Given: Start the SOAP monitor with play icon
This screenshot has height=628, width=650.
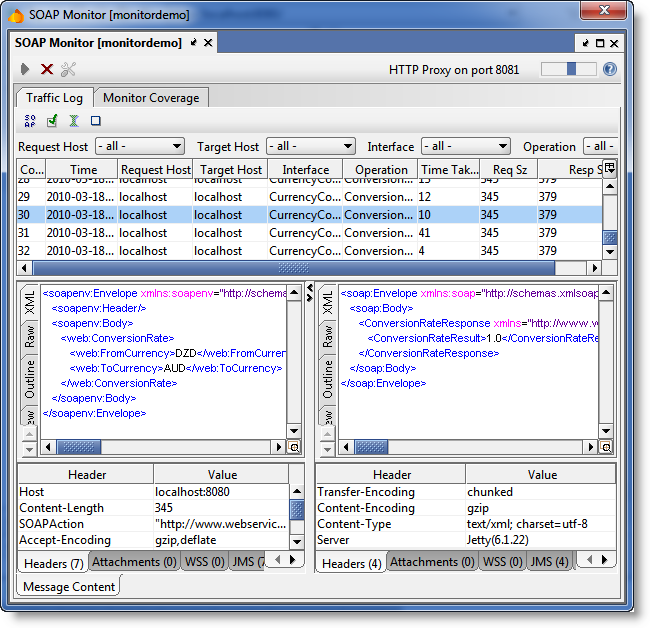Looking at the screenshot, I should pyautogui.click(x=25, y=69).
